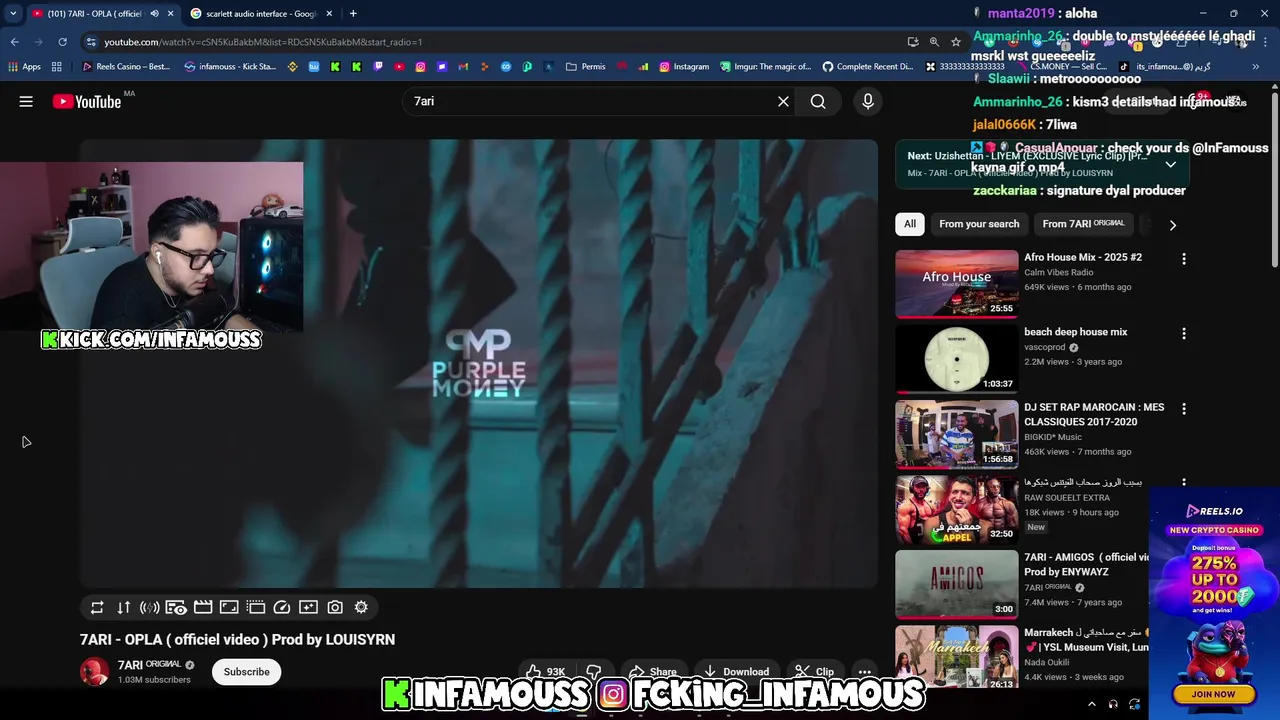Toggle the cards visibility eye icon

176,607
